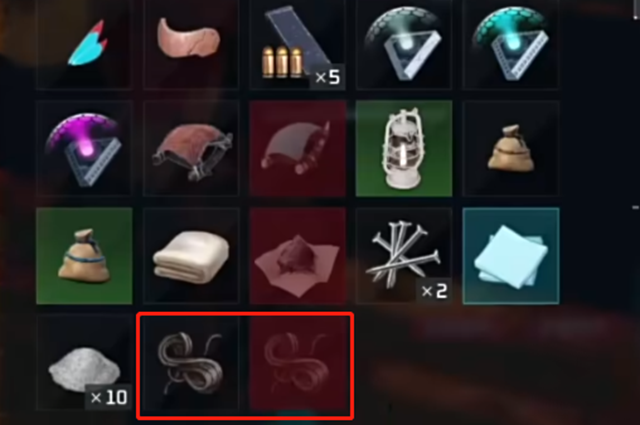Click the ×5 stack counter badge
This screenshot has width=640, height=425.
point(327,76)
